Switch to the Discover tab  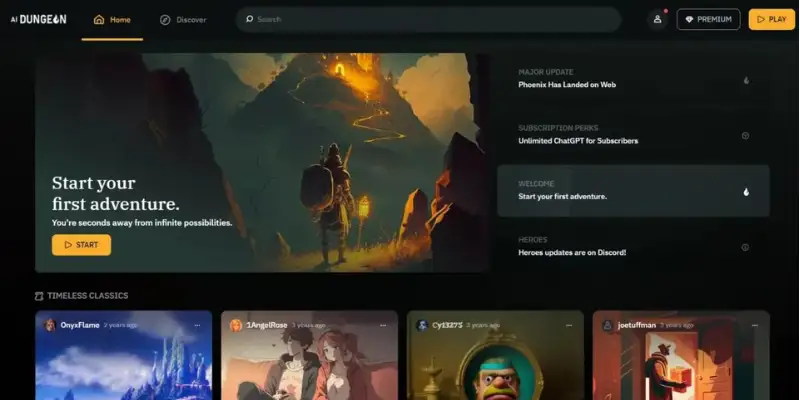(183, 20)
